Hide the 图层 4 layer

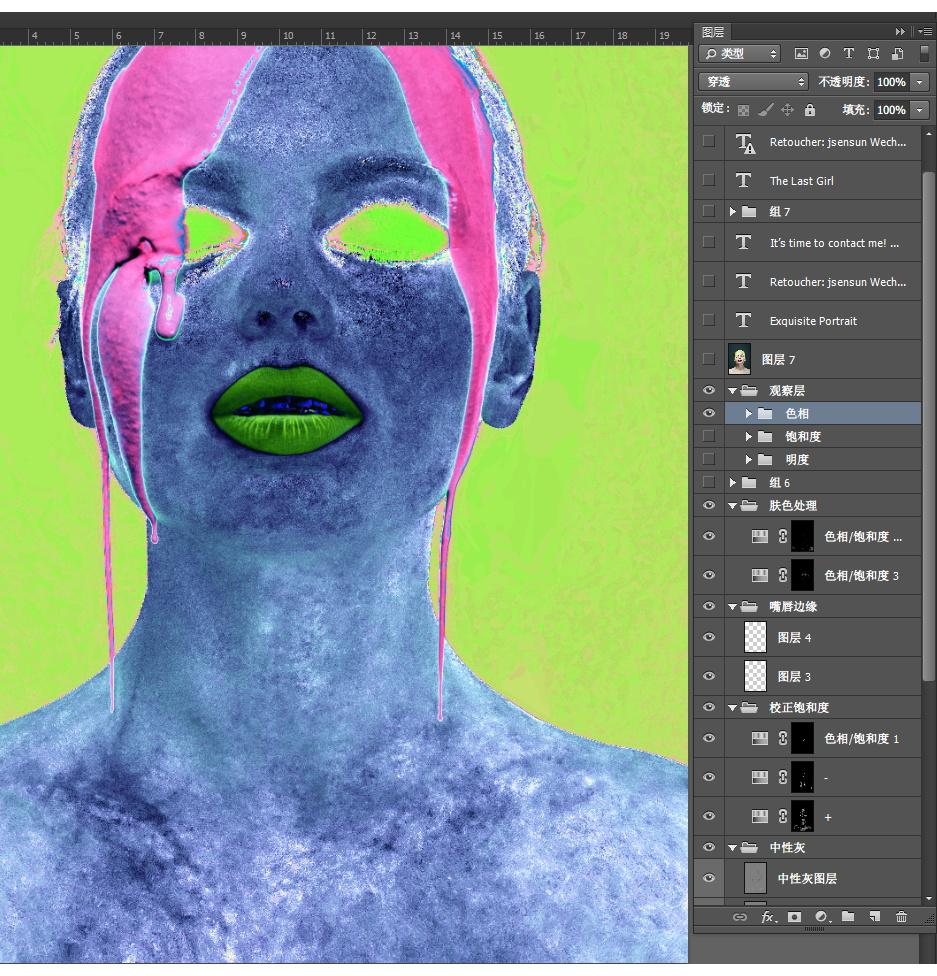point(709,637)
